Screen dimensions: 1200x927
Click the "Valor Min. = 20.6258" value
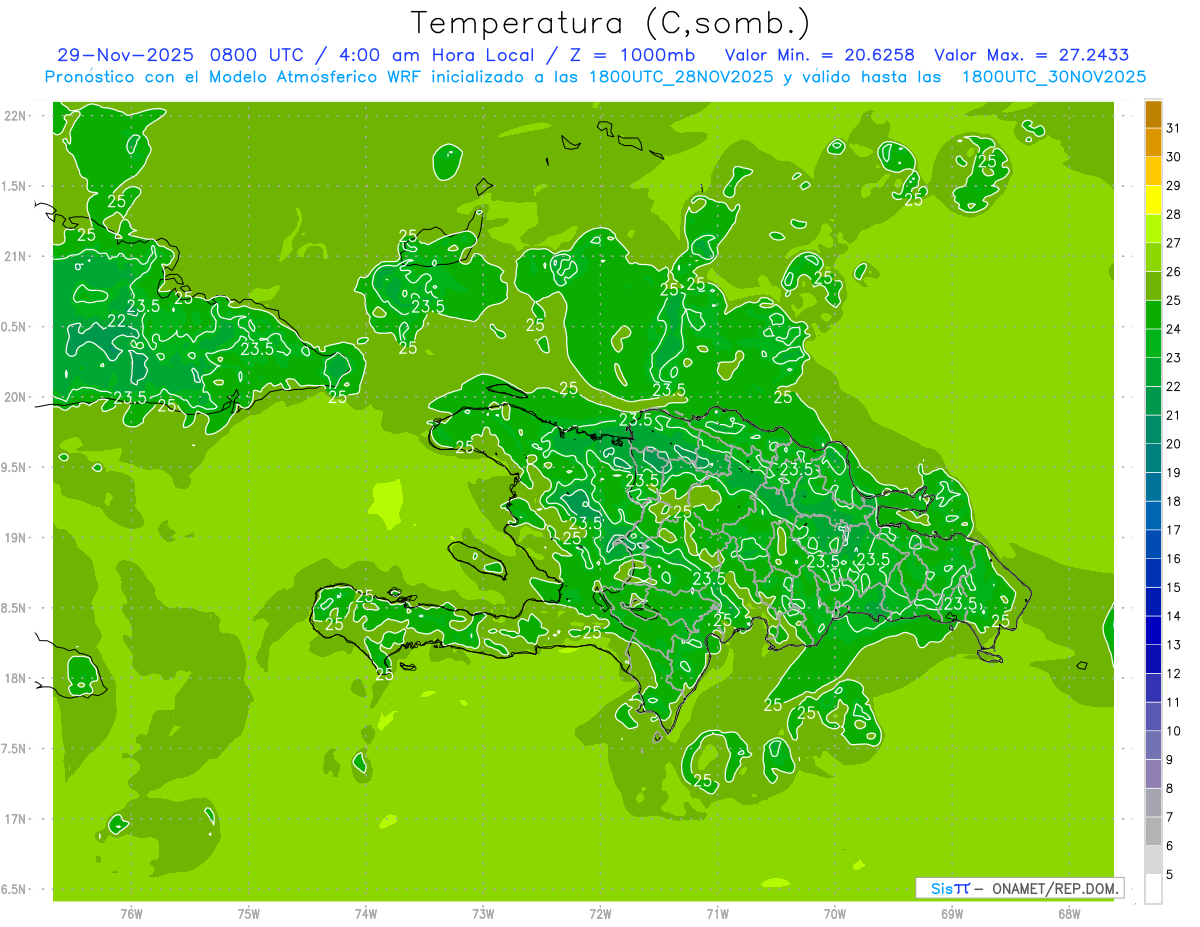(x=821, y=55)
